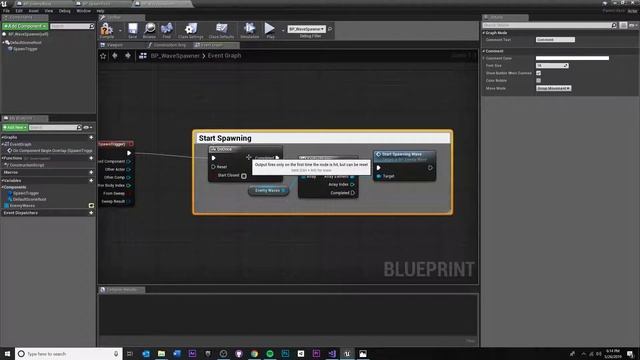Add a new event dispatcher with the plus icon
Viewport: 640px width, 360px height.
(x=91, y=213)
